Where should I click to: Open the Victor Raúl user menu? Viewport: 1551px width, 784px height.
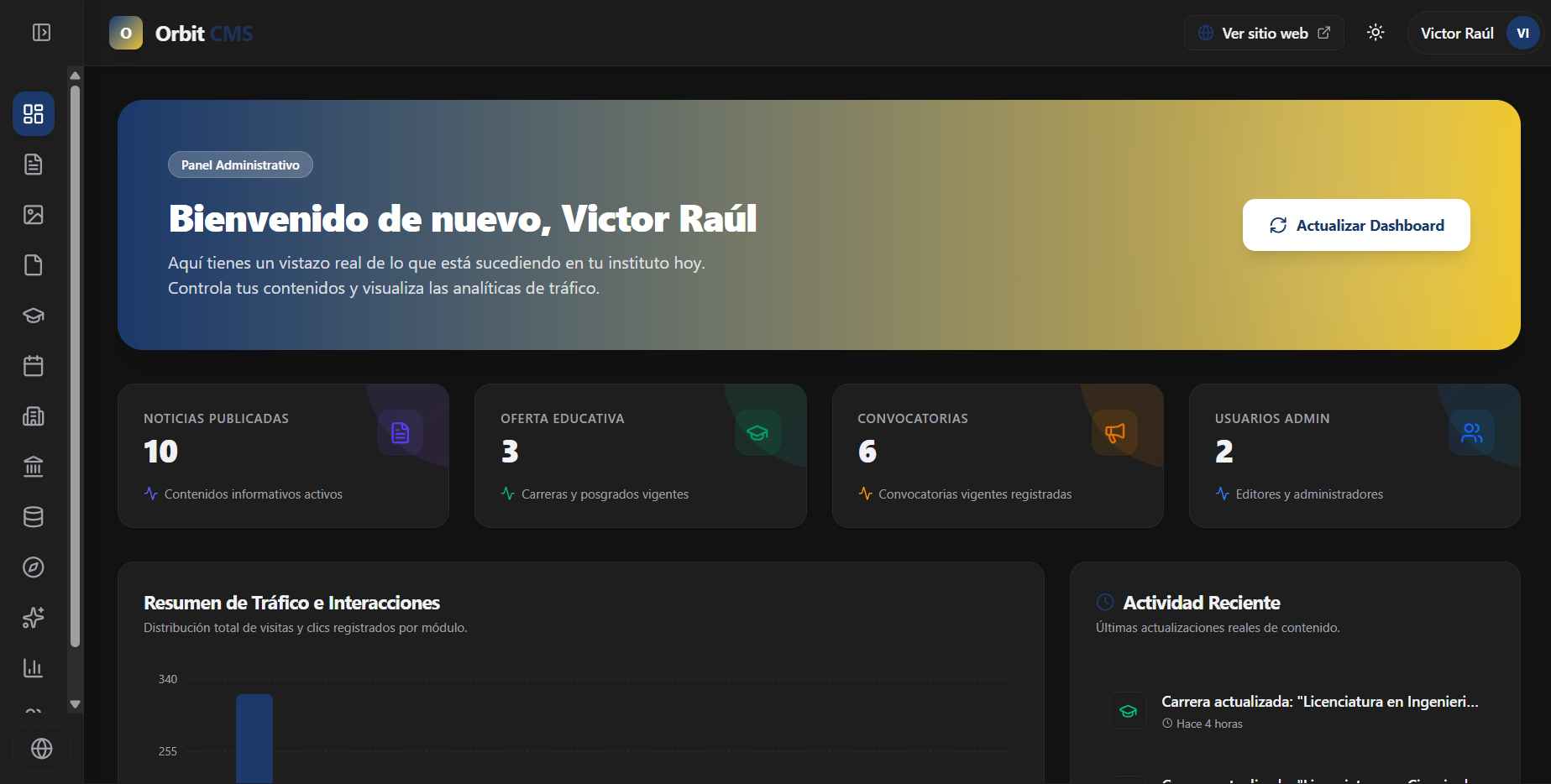tap(1475, 34)
